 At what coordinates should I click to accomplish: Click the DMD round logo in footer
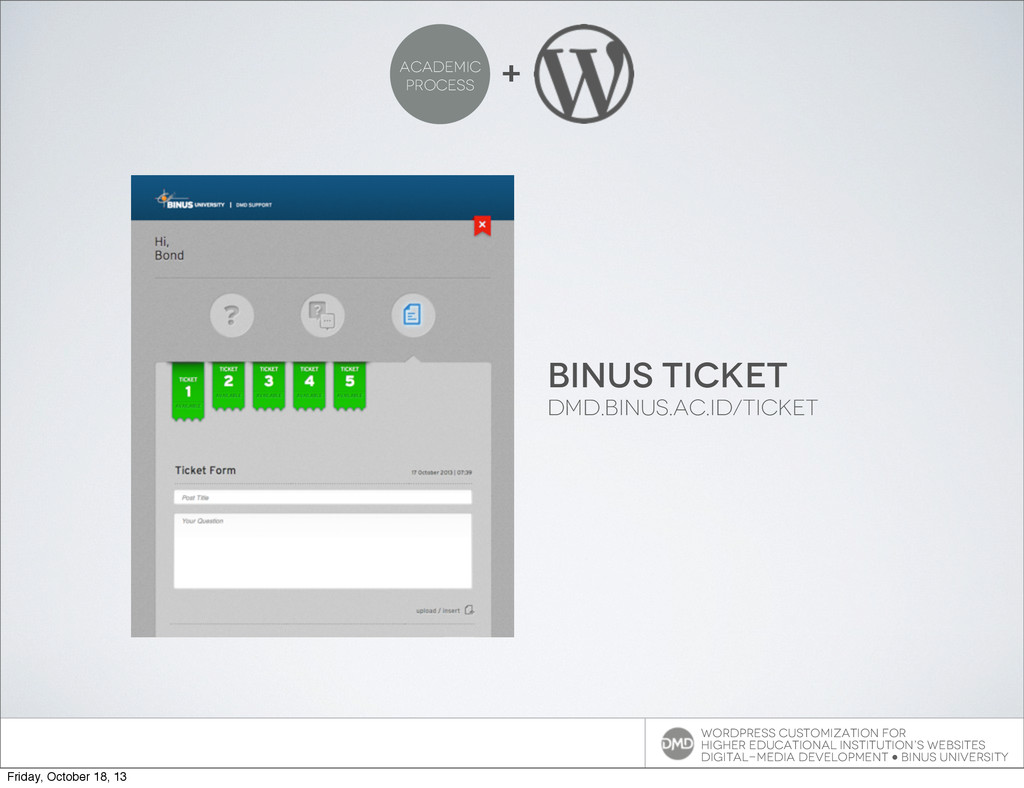click(x=677, y=744)
